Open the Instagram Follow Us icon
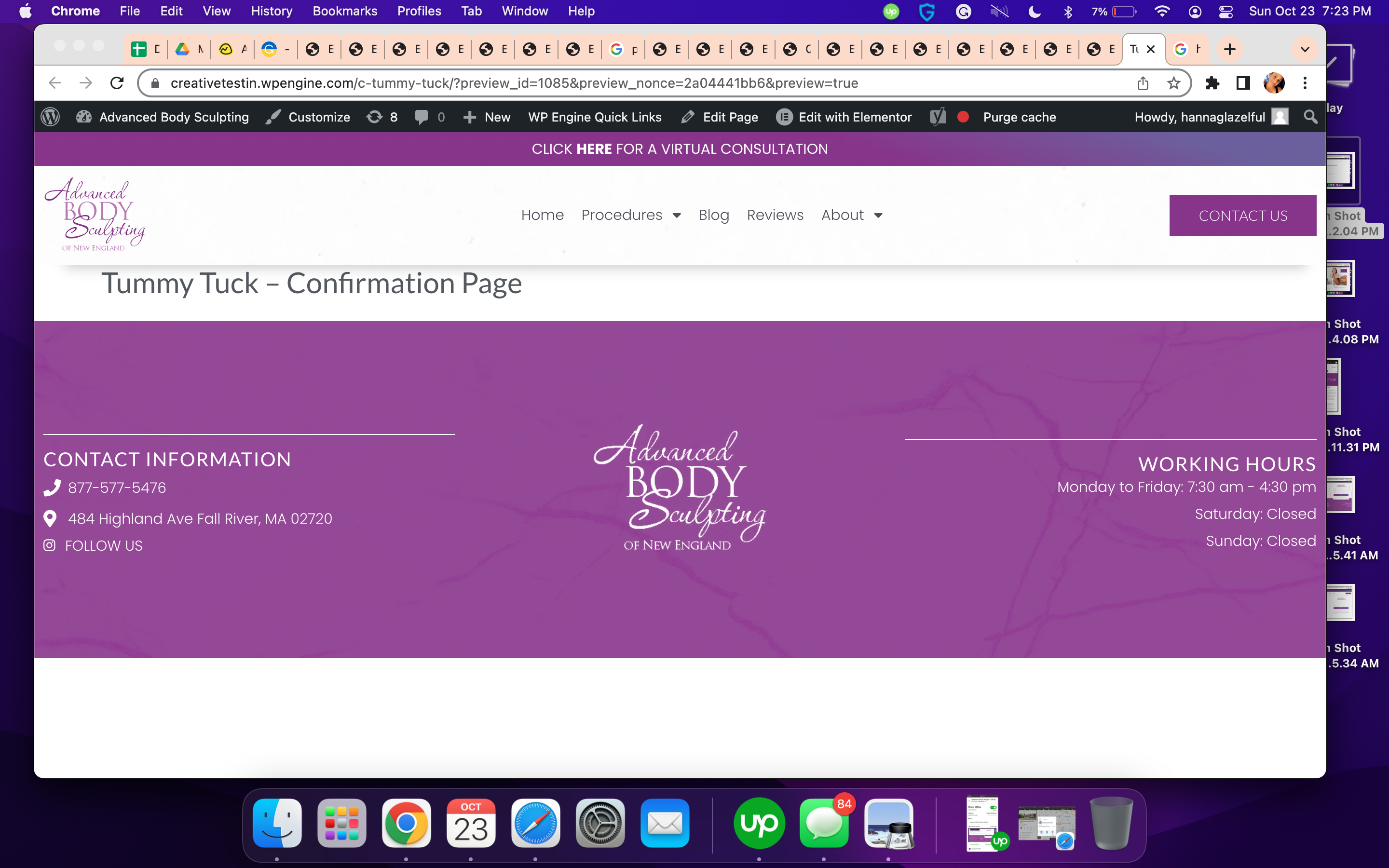 click(50, 545)
